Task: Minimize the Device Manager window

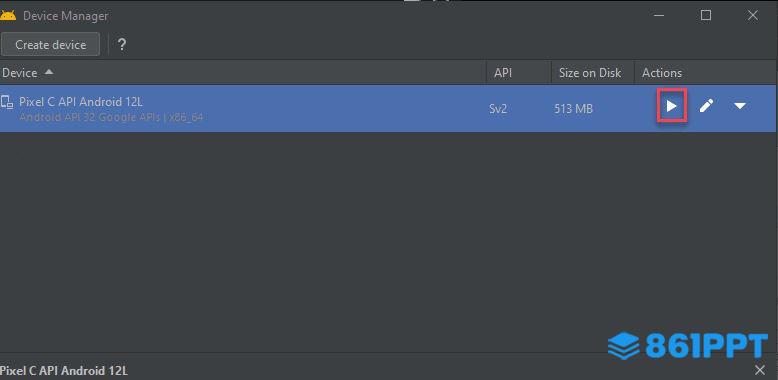Action: (x=659, y=15)
